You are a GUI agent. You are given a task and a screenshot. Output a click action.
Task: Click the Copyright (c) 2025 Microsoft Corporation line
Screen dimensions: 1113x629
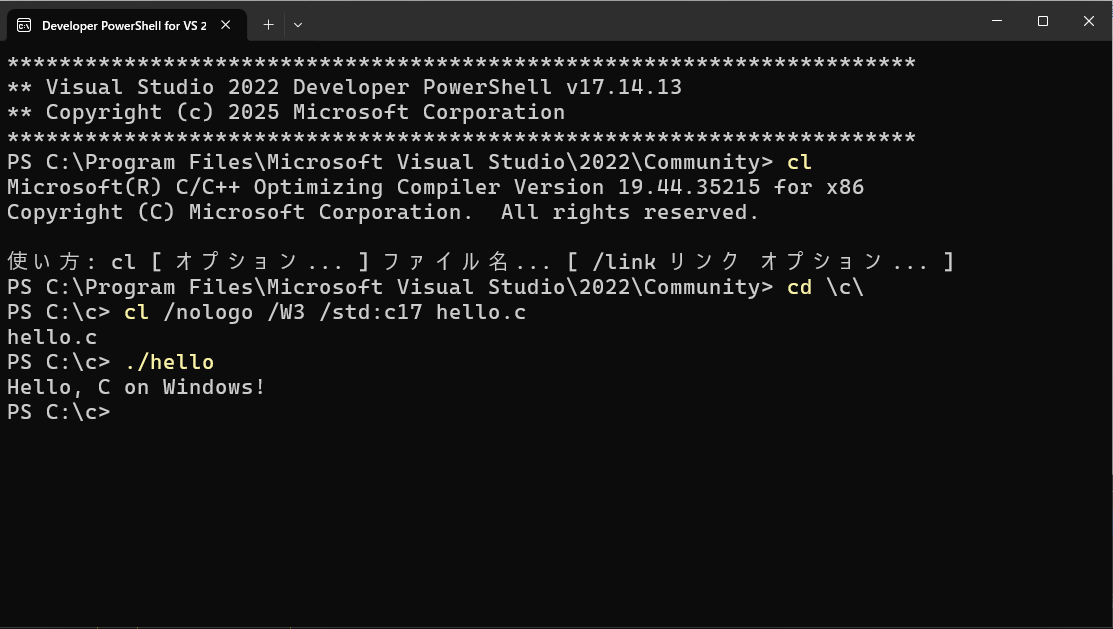286,112
